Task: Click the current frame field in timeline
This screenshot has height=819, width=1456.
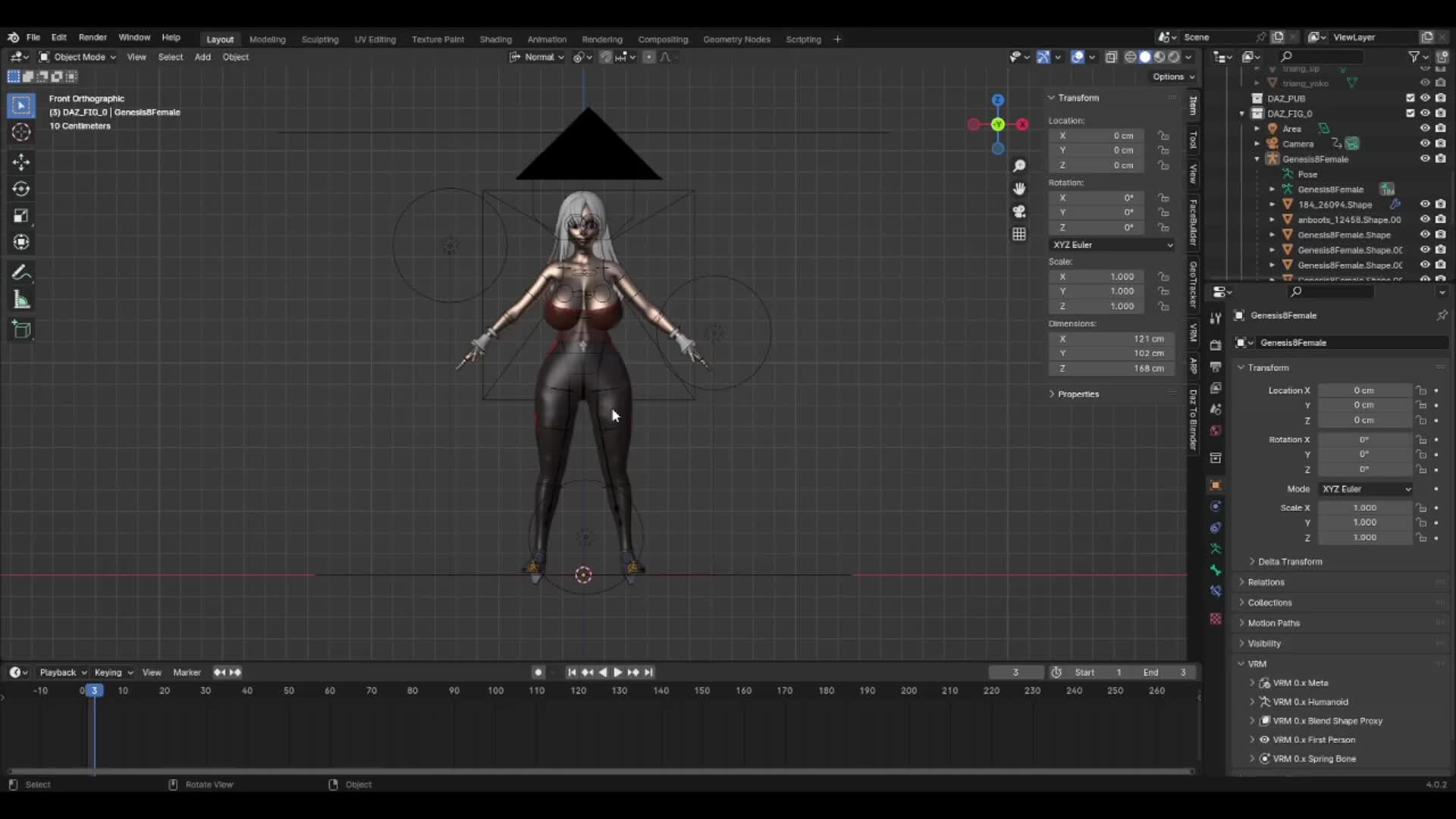Action: (x=1016, y=672)
